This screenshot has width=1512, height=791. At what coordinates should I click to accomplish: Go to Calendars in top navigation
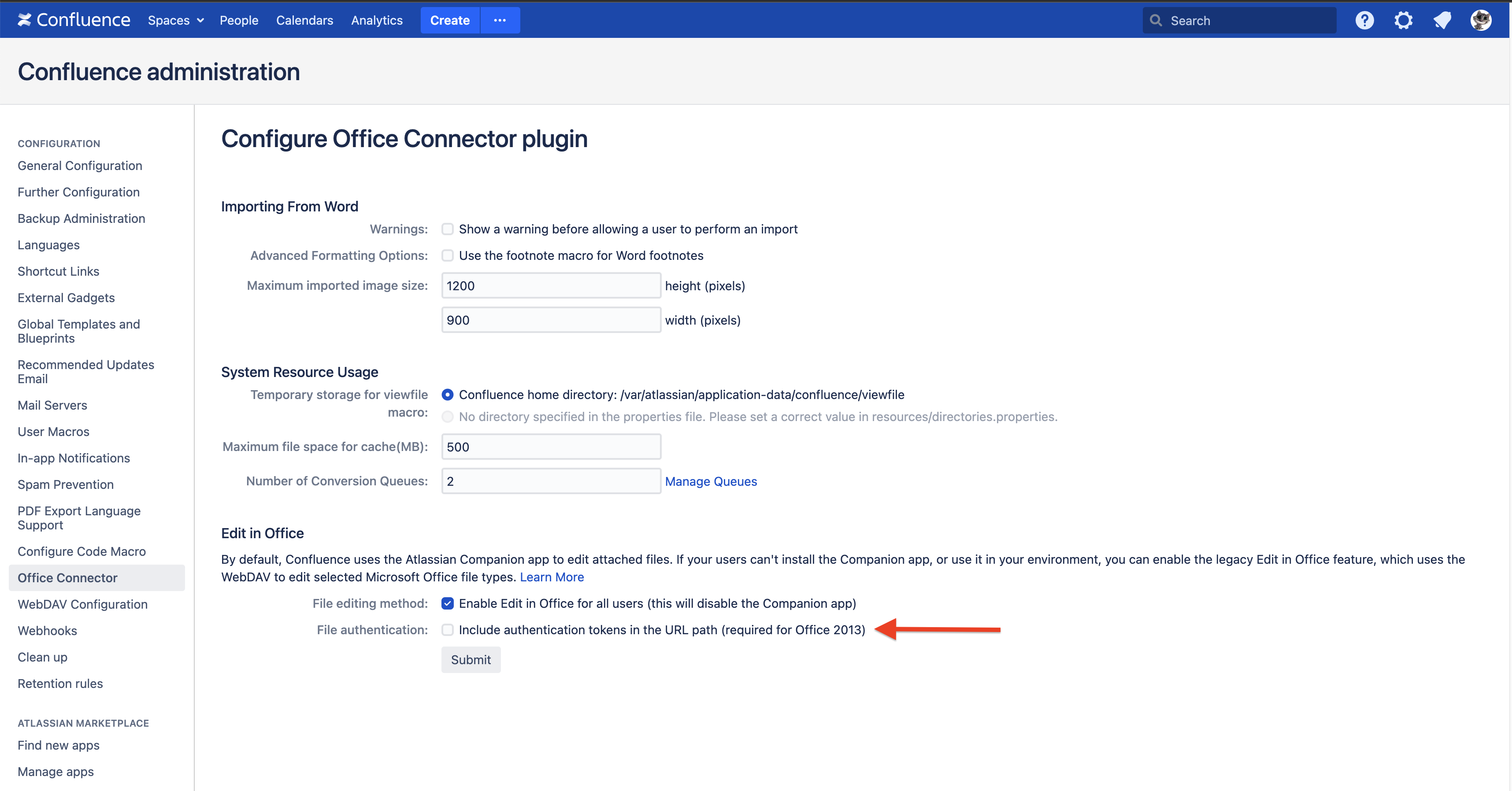point(304,21)
